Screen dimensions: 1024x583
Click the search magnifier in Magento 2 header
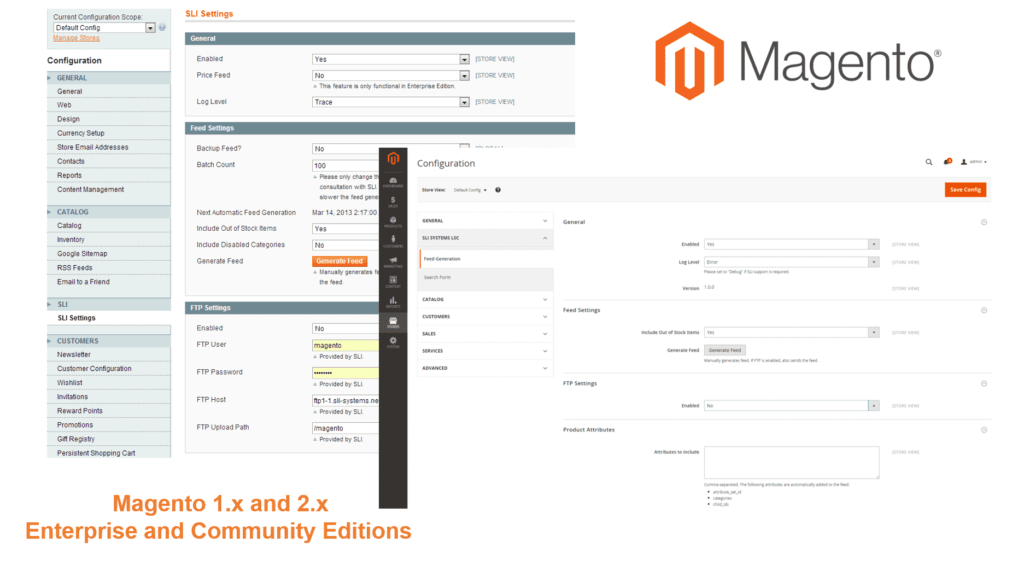click(929, 162)
